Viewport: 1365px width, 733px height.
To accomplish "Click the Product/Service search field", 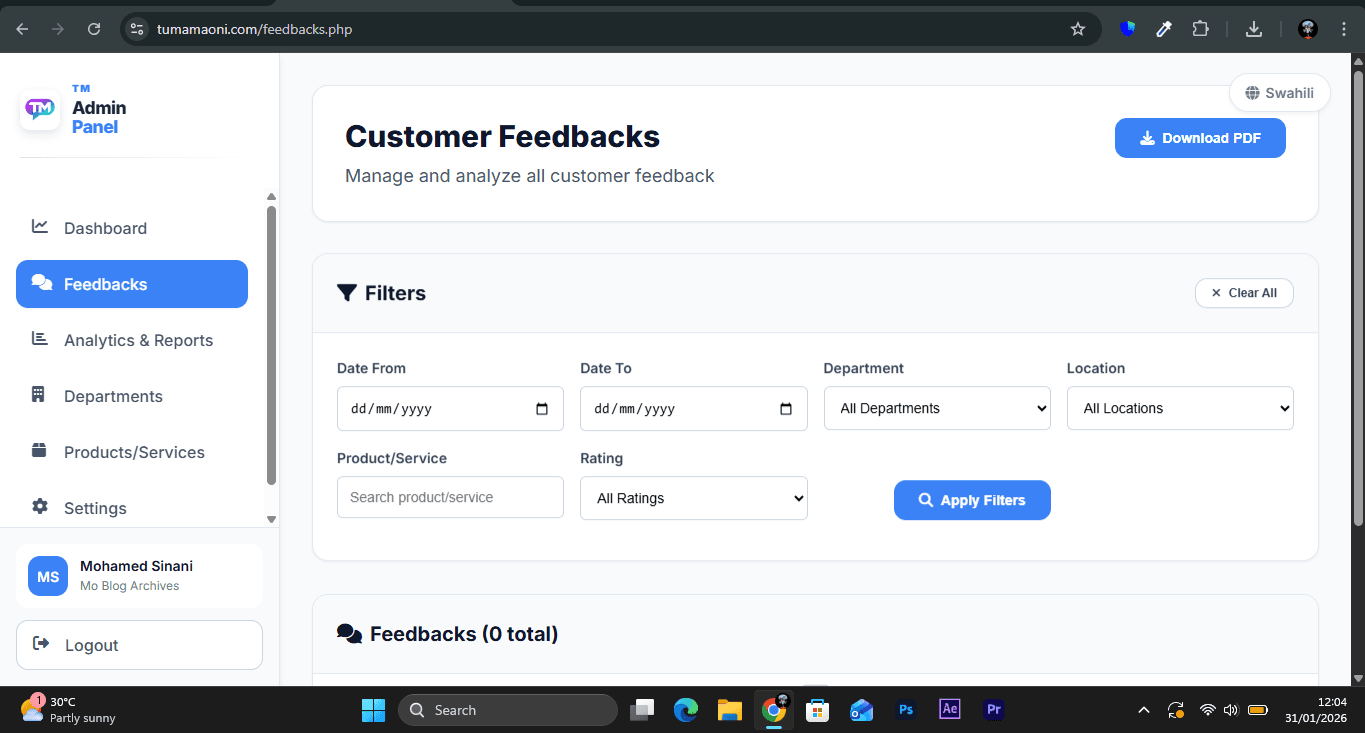I will [449, 497].
